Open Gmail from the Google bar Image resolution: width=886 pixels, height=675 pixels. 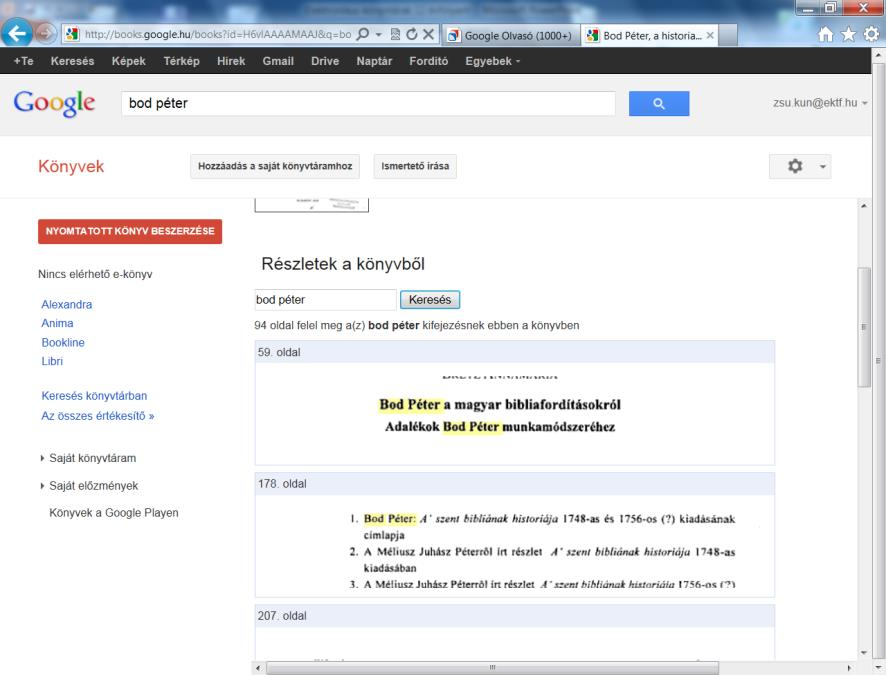278,61
